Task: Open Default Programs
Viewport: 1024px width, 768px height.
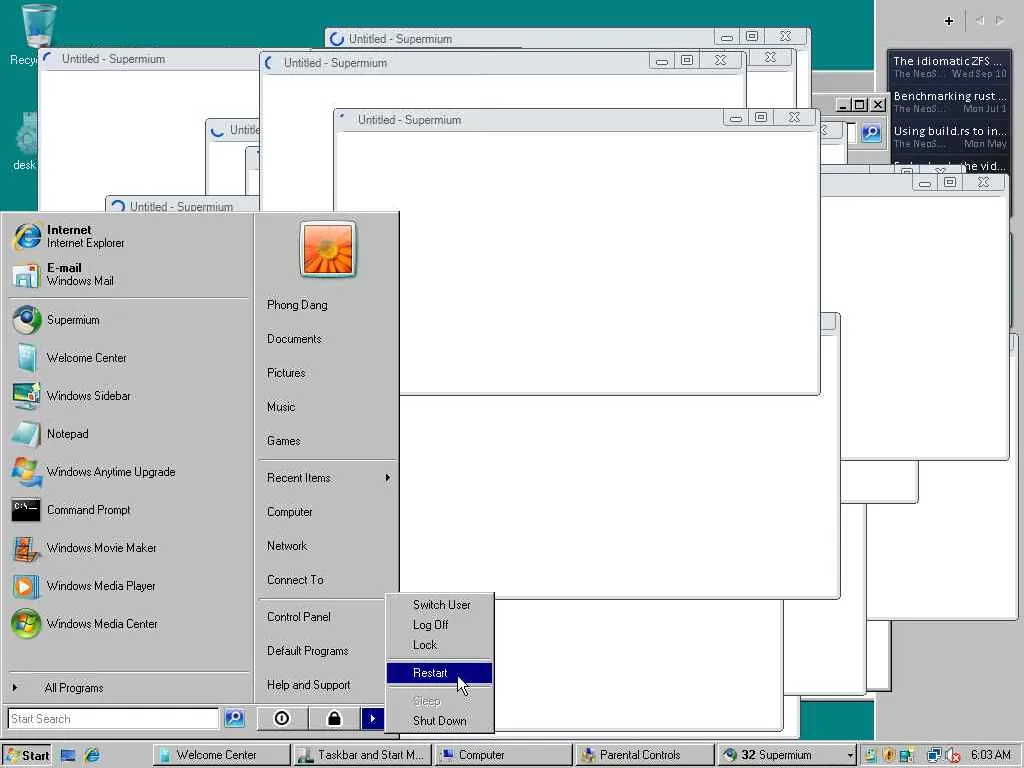Action: click(321, 651)
